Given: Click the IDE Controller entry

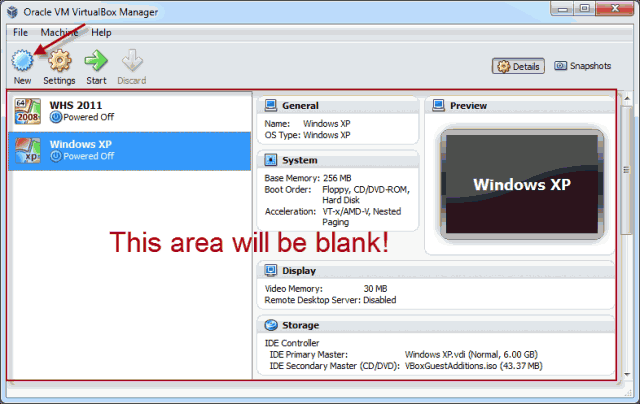Looking at the screenshot, I should point(292,343).
